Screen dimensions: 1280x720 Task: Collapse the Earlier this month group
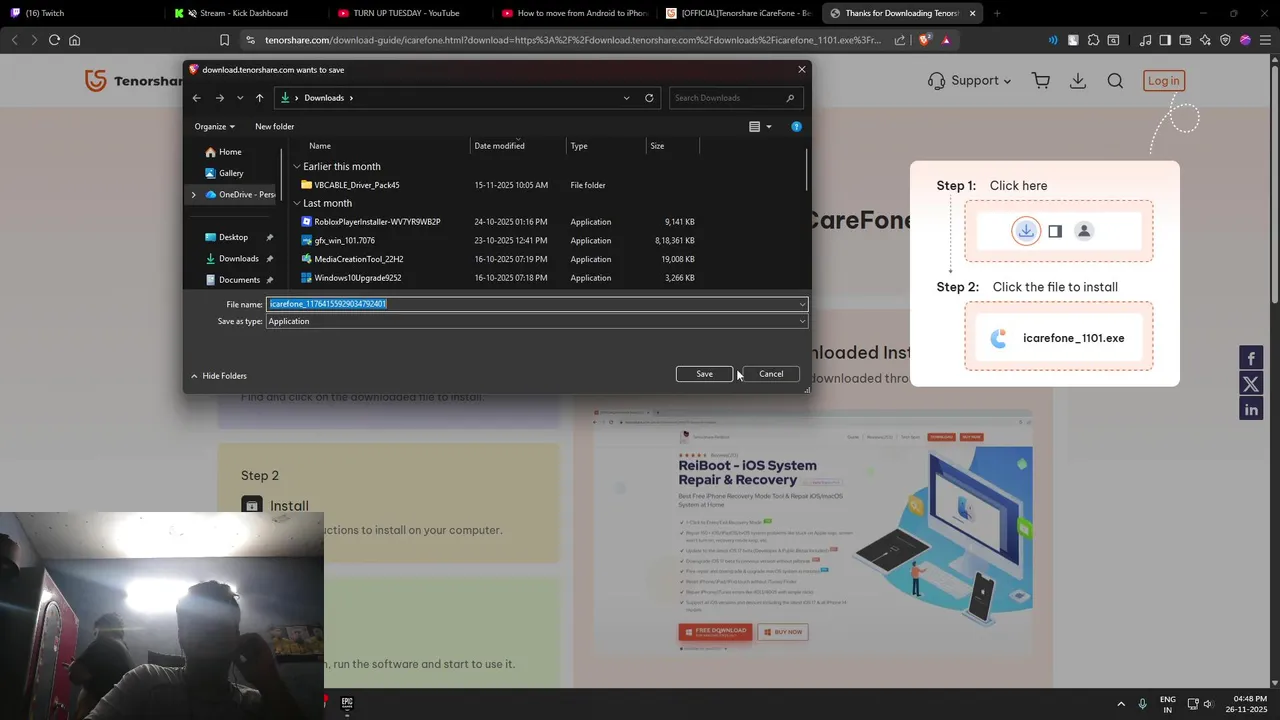[x=297, y=167]
